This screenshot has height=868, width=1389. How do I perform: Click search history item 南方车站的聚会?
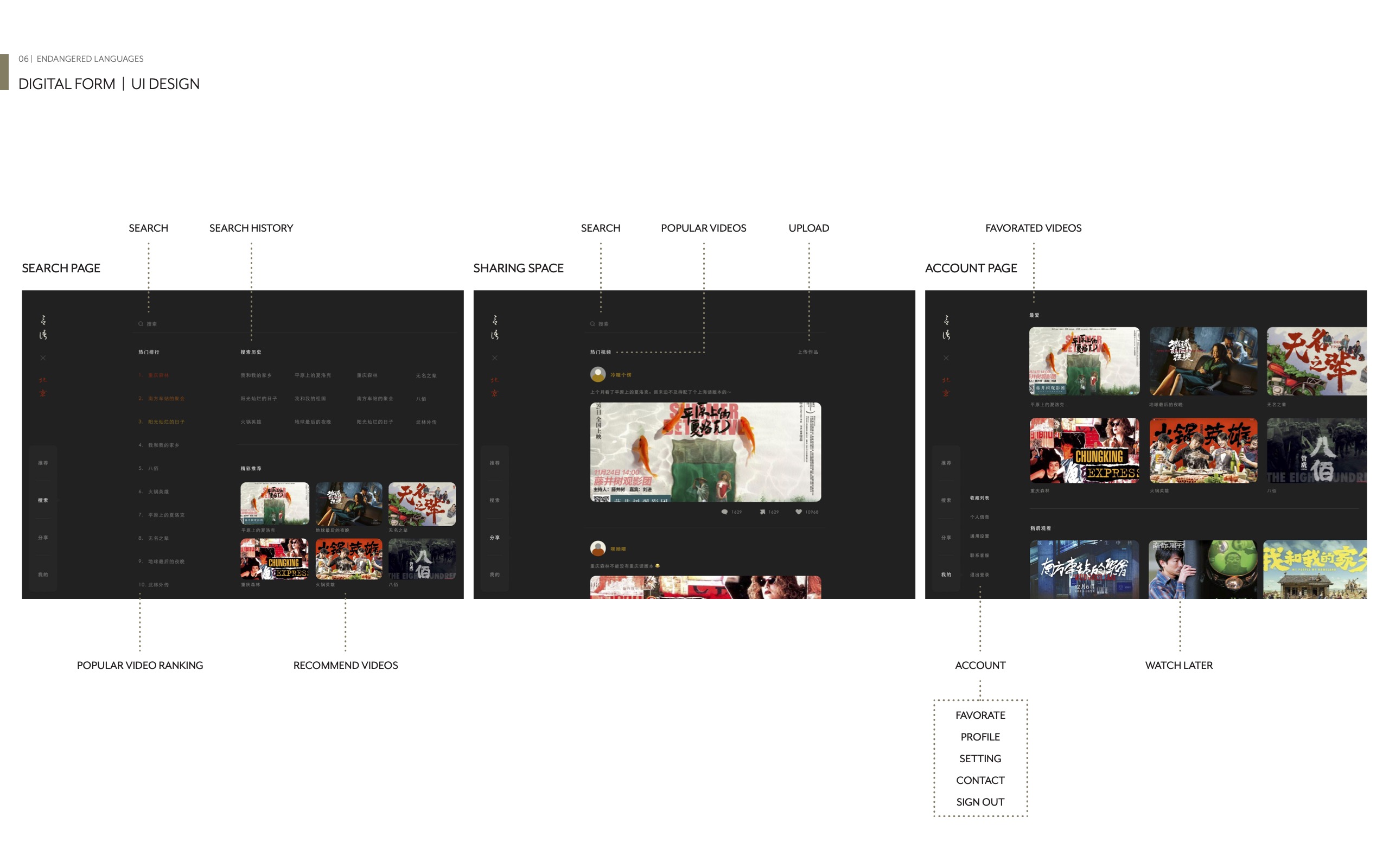[x=375, y=398]
